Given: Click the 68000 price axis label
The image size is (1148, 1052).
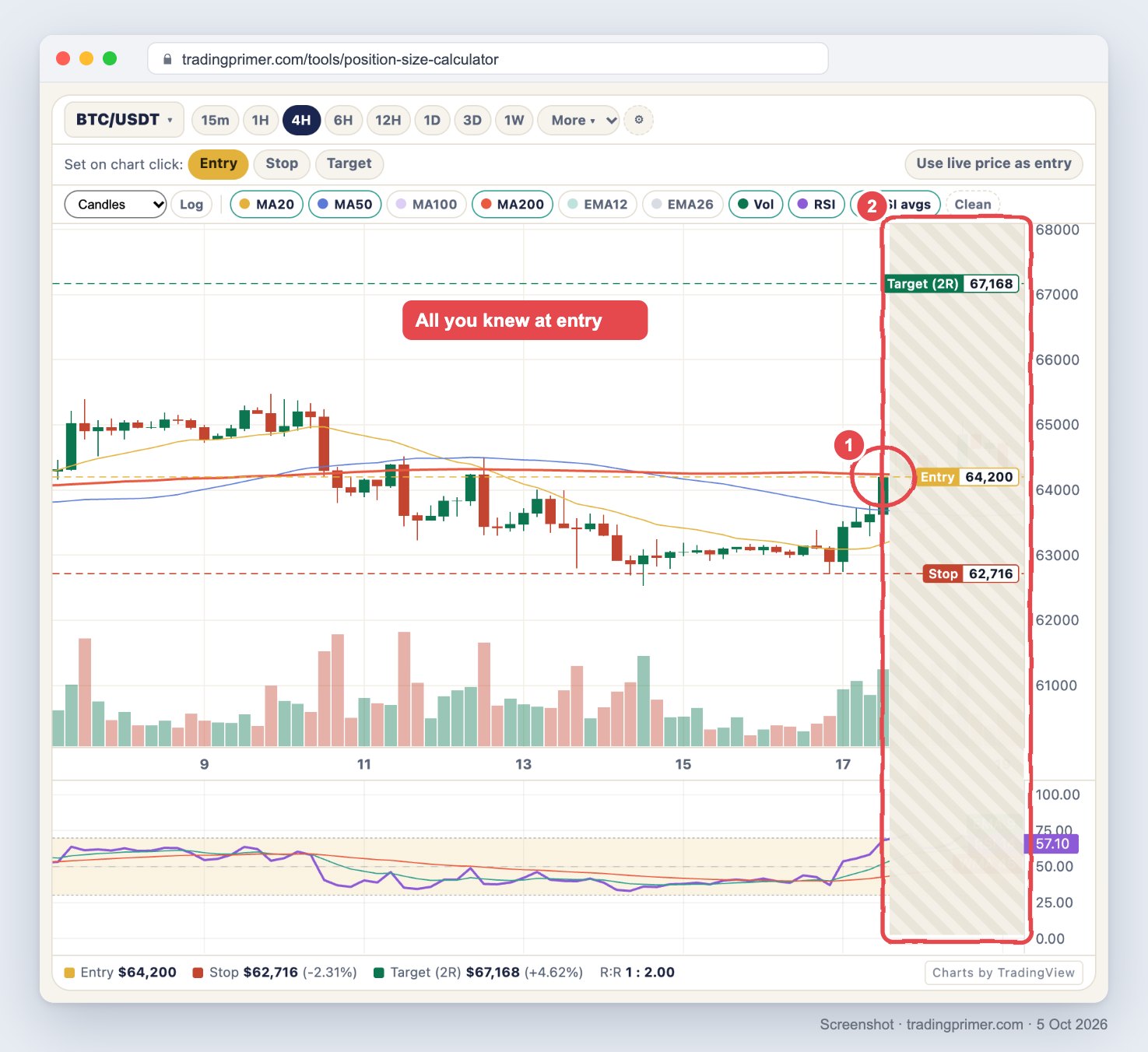Looking at the screenshot, I should 1057,230.
